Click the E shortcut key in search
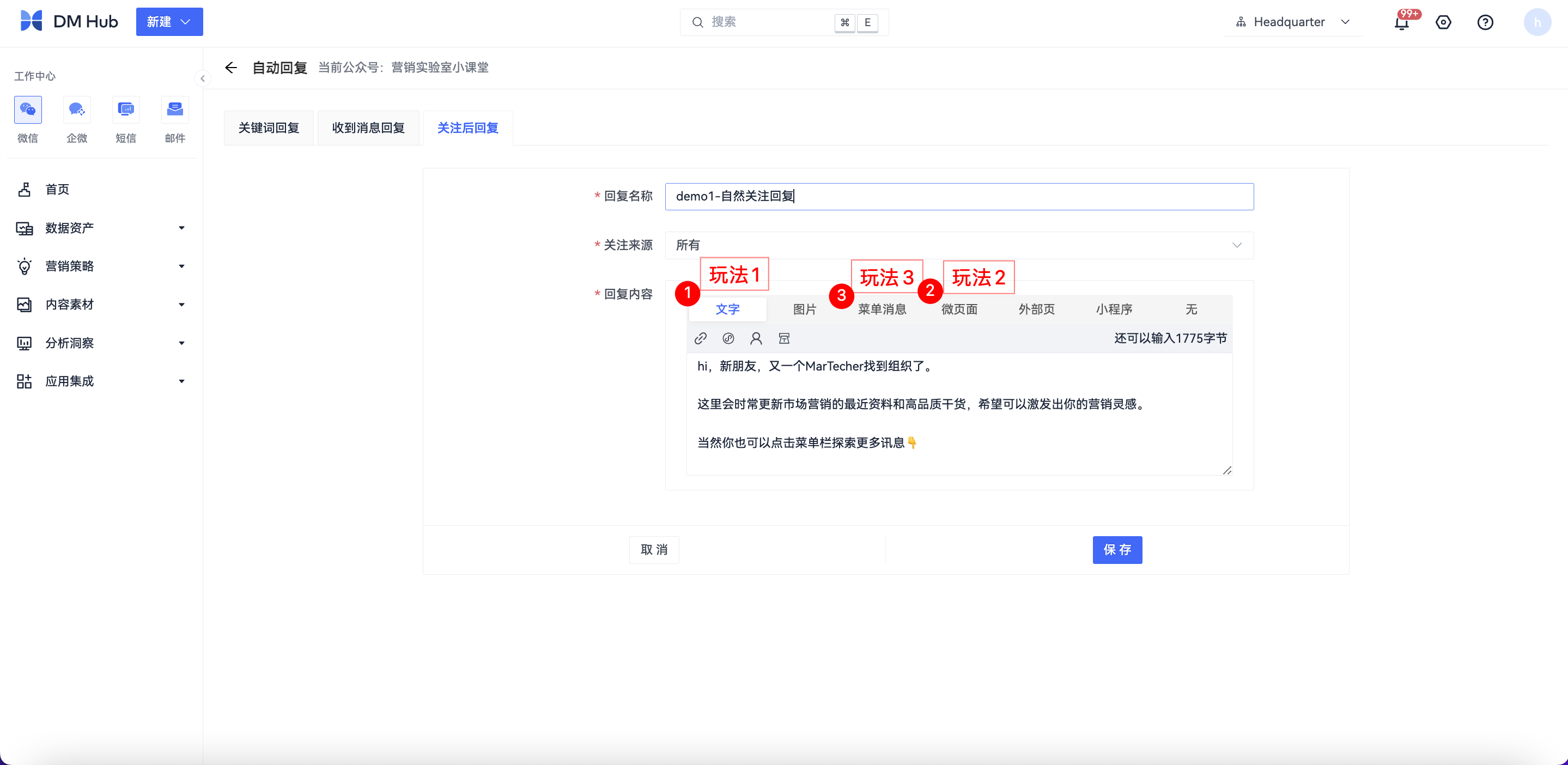1568x765 pixels. click(x=867, y=22)
